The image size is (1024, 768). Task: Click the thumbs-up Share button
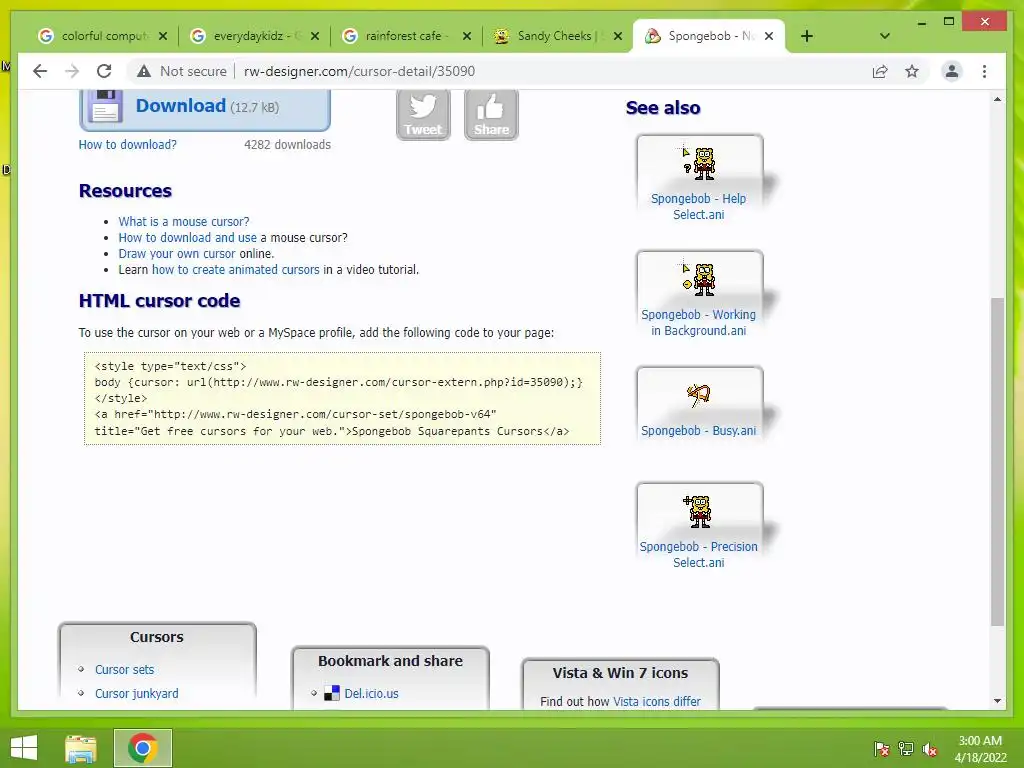pyautogui.click(x=491, y=114)
